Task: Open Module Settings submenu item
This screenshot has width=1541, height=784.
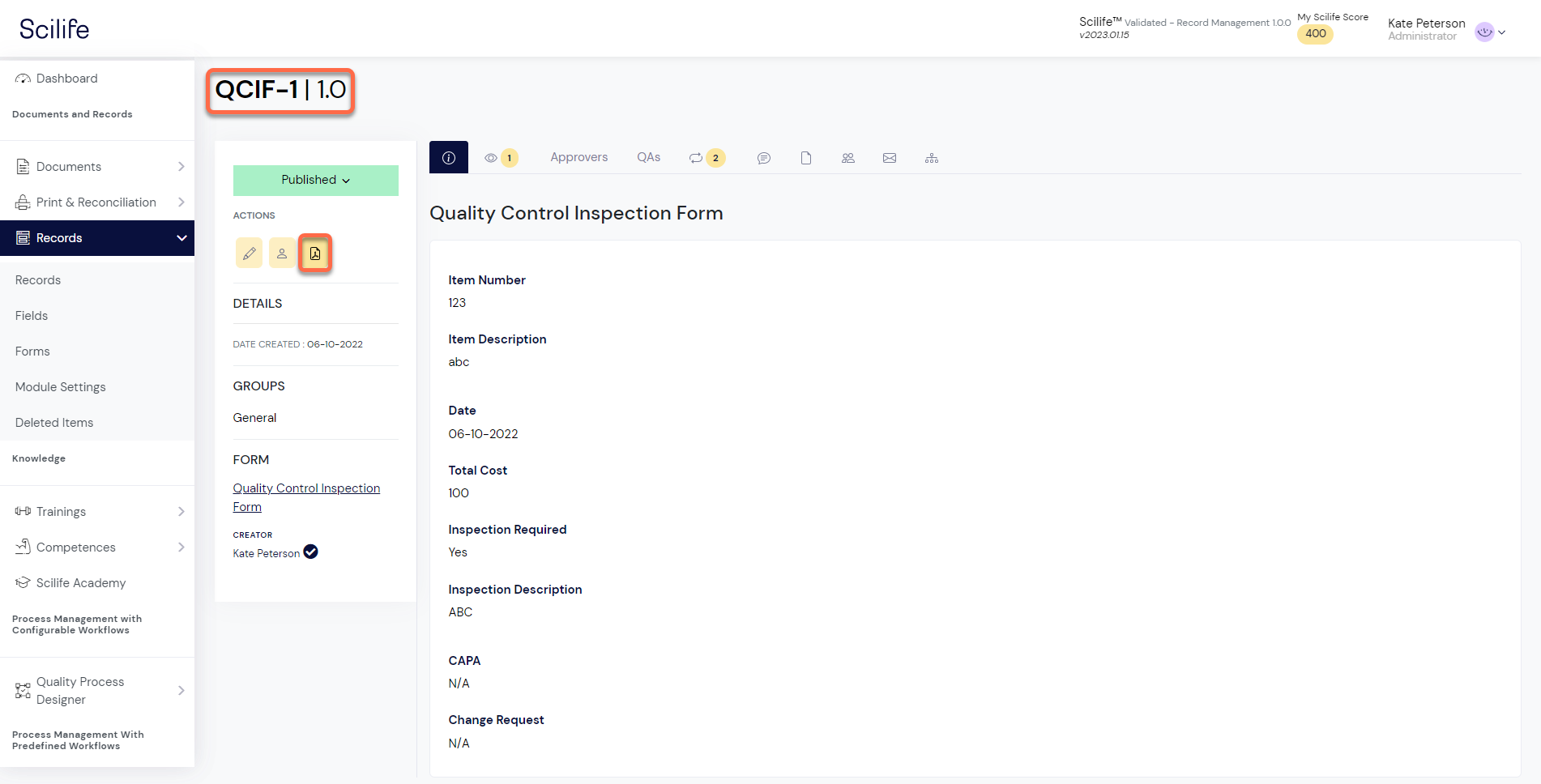Action: (61, 387)
